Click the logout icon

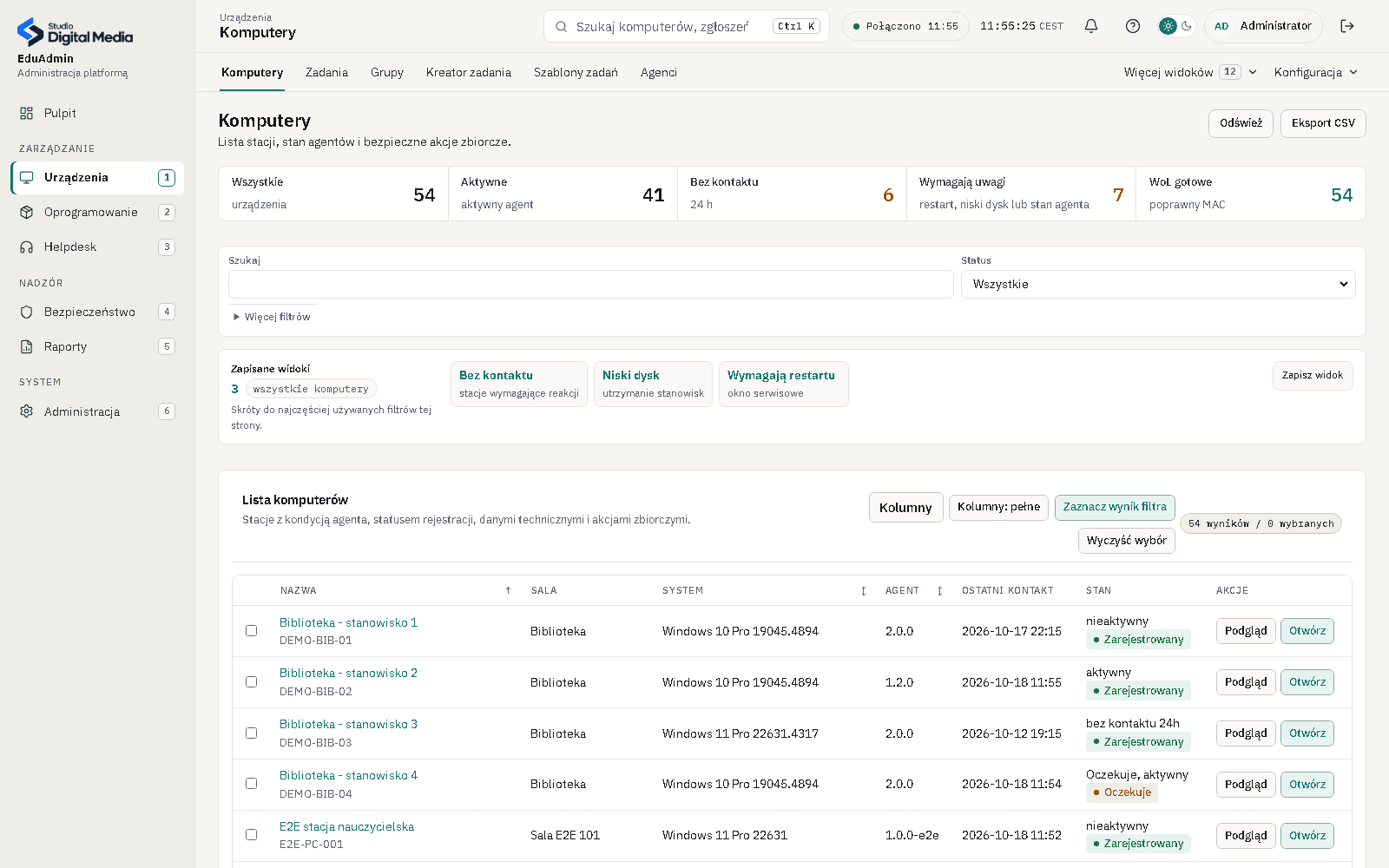(x=1347, y=26)
